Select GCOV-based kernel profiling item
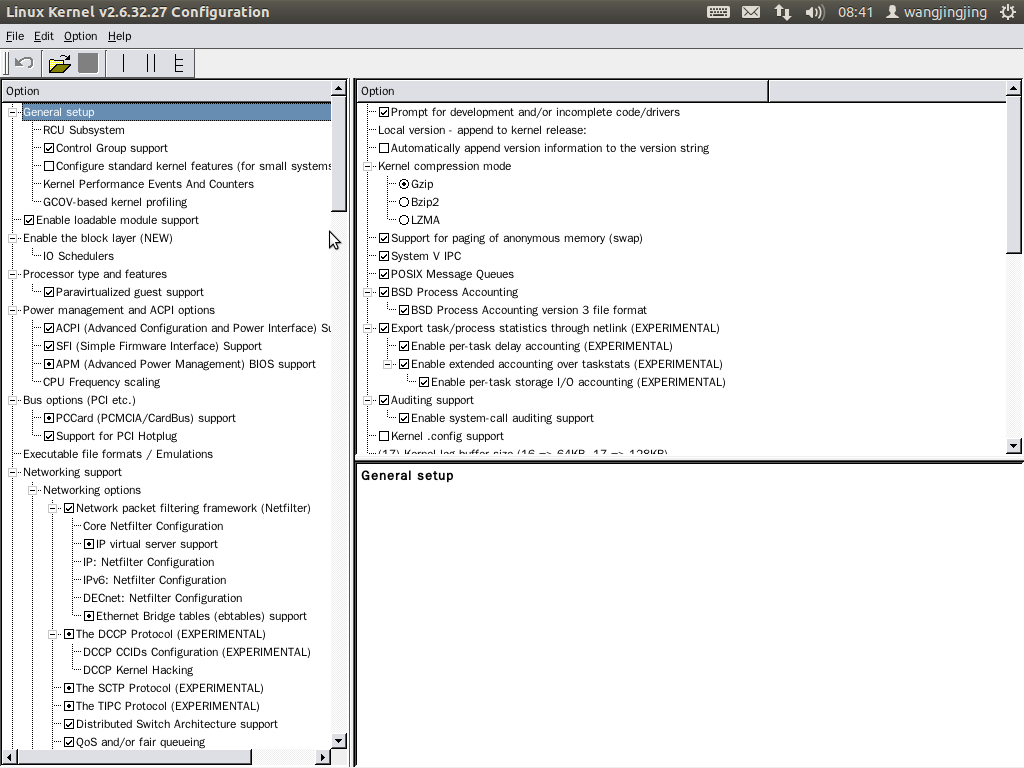The width and height of the screenshot is (1024, 768). [115, 202]
